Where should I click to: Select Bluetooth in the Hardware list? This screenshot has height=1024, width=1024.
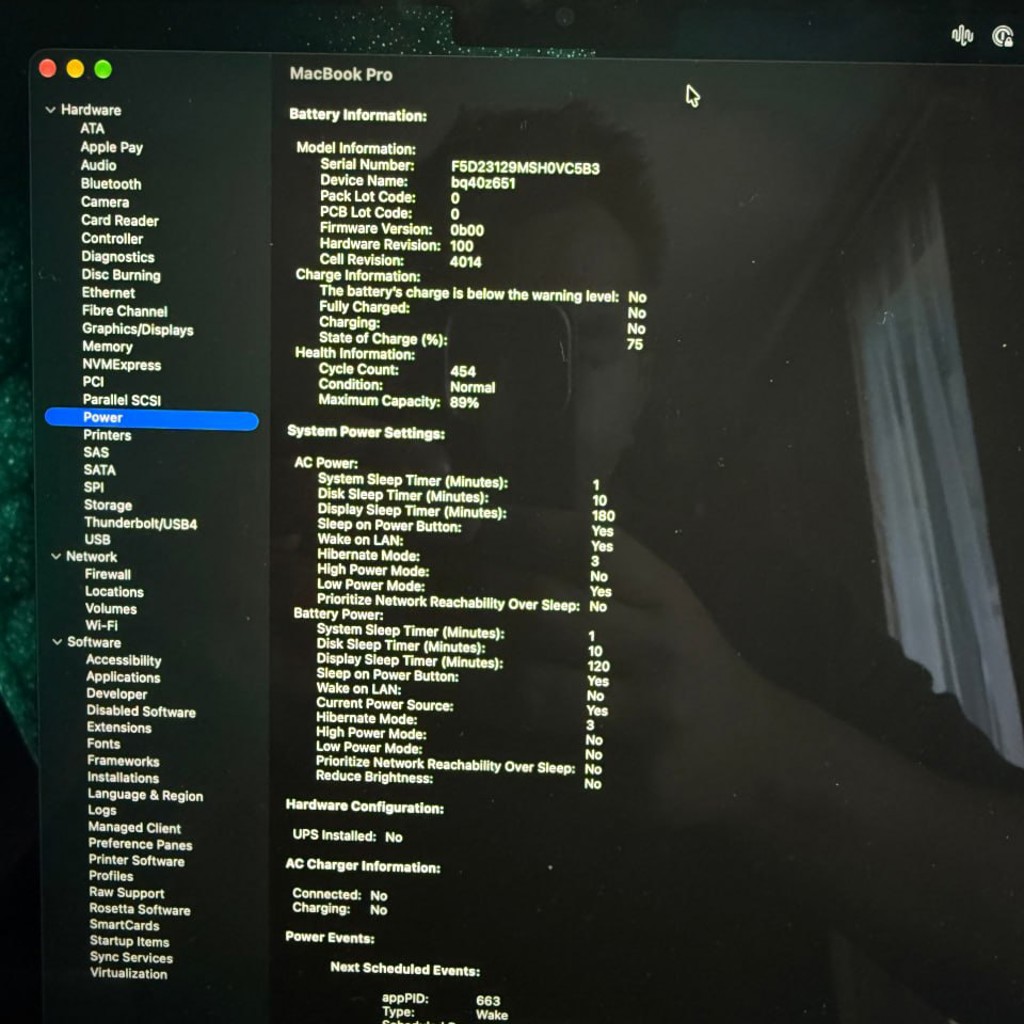pyautogui.click(x=111, y=184)
